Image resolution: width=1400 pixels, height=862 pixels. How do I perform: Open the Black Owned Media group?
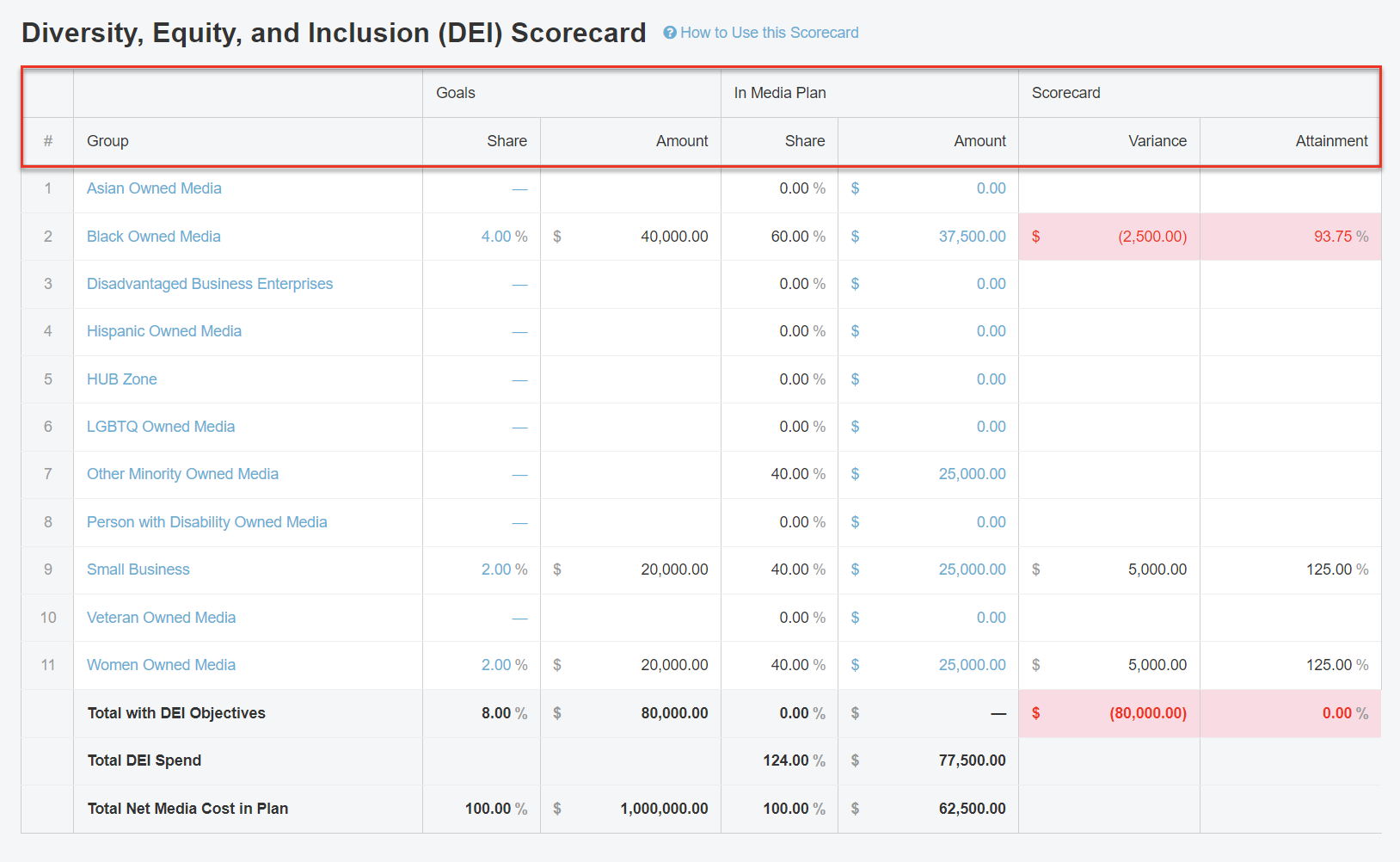tap(153, 236)
